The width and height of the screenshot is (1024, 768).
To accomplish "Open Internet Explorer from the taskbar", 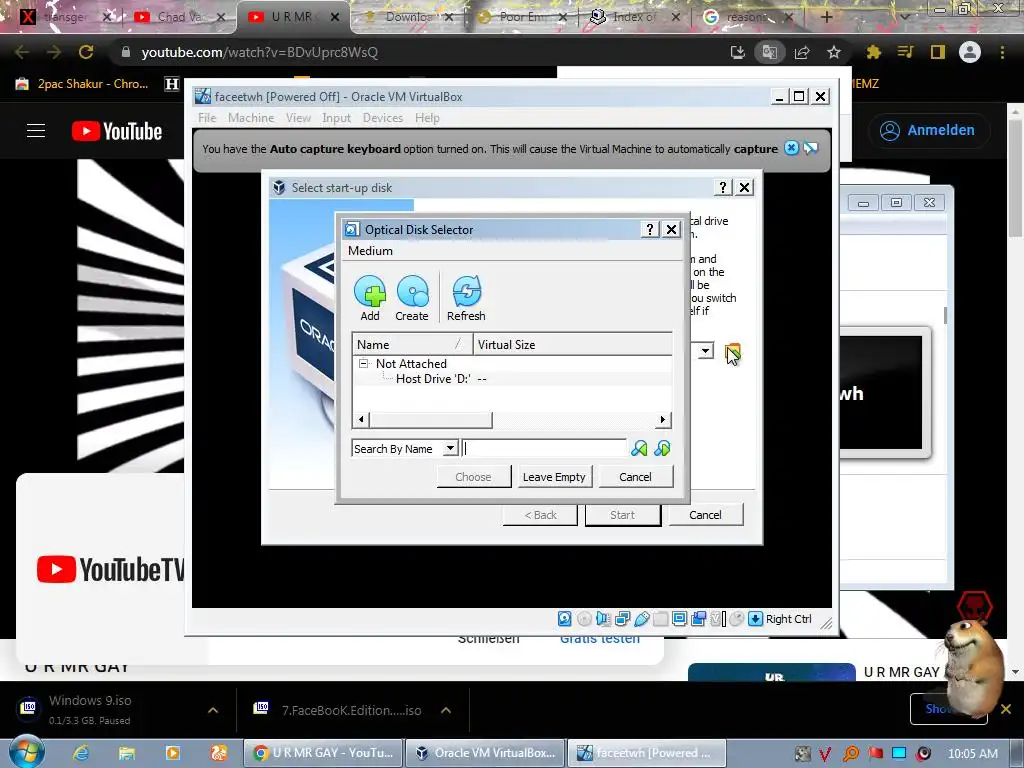I will coord(81,753).
